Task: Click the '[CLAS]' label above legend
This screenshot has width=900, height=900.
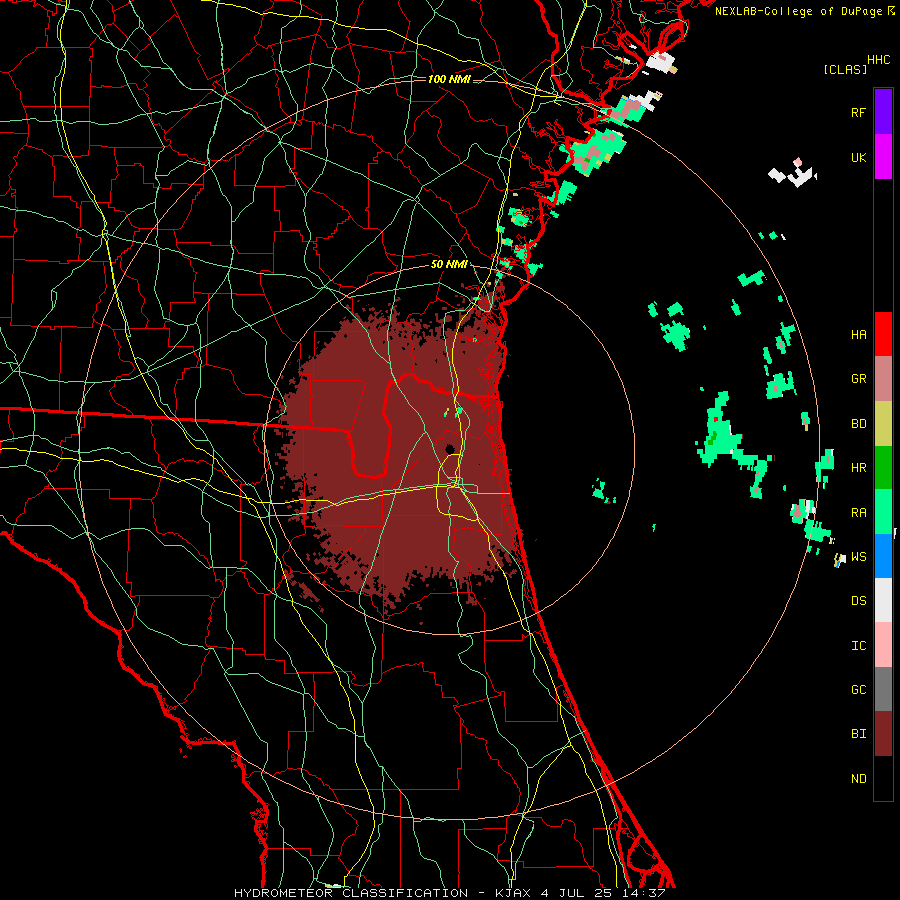Action: (845, 69)
